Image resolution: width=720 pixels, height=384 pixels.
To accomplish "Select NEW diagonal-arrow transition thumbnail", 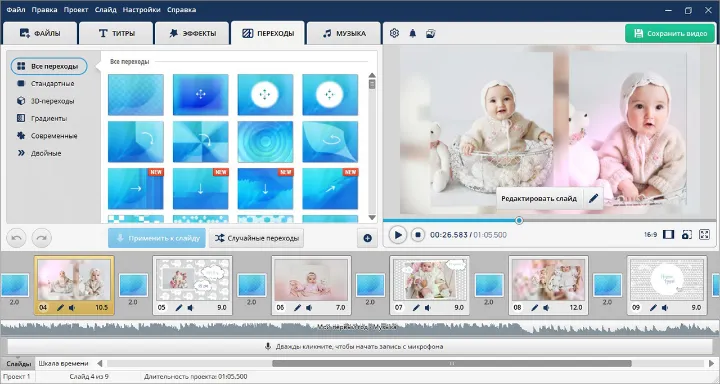I will (330, 188).
